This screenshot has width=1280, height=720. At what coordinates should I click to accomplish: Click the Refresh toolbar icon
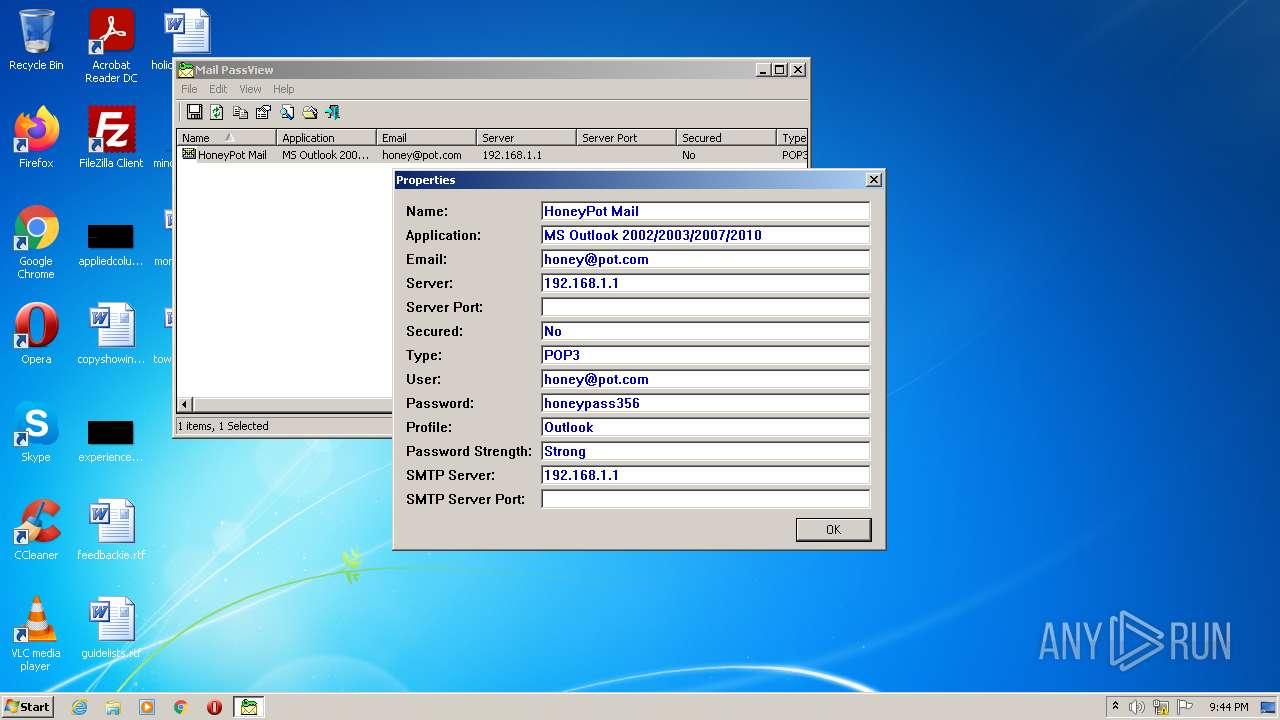(217, 112)
